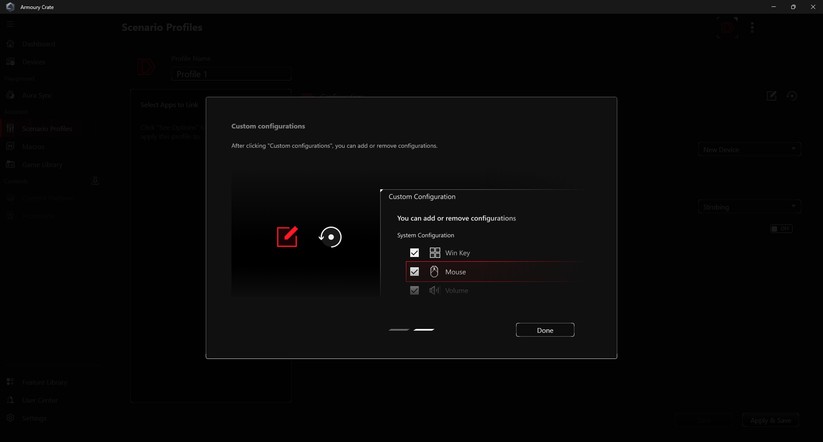This screenshot has height=442, width=823.
Task: Open Settings in the sidebar
Action: pos(34,418)
